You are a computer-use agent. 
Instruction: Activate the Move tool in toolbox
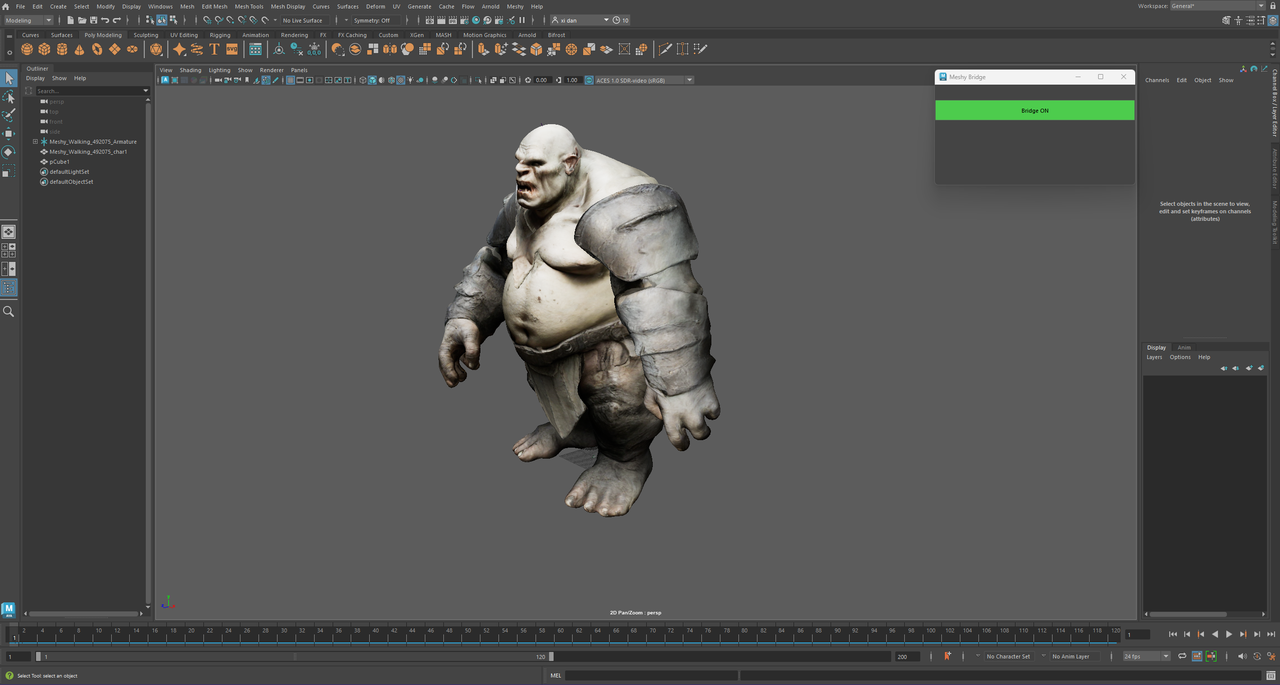[9, 133]
